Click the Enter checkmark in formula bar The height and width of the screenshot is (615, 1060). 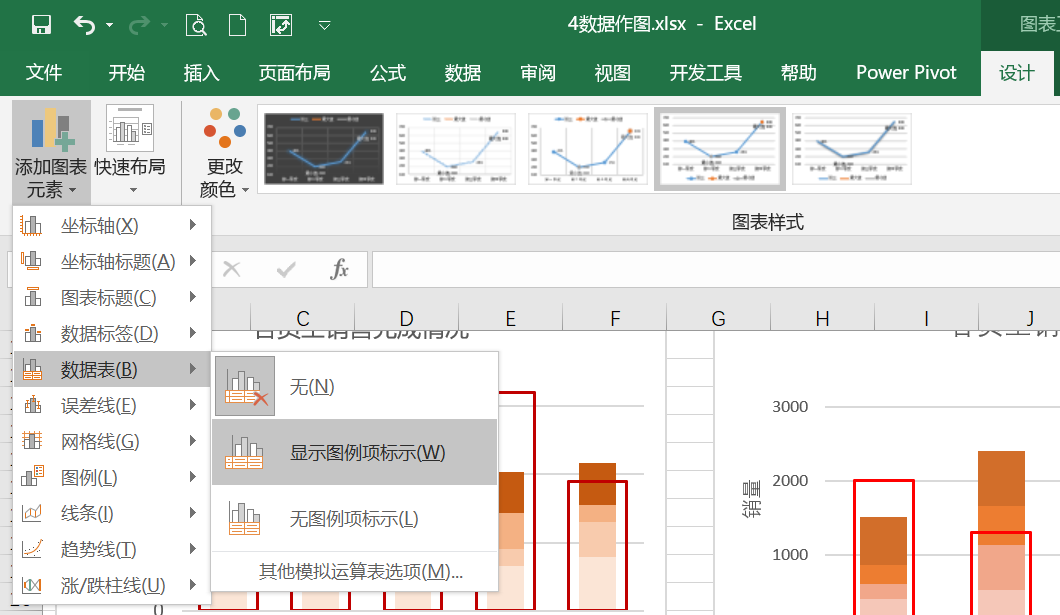(x=286, y=270)
